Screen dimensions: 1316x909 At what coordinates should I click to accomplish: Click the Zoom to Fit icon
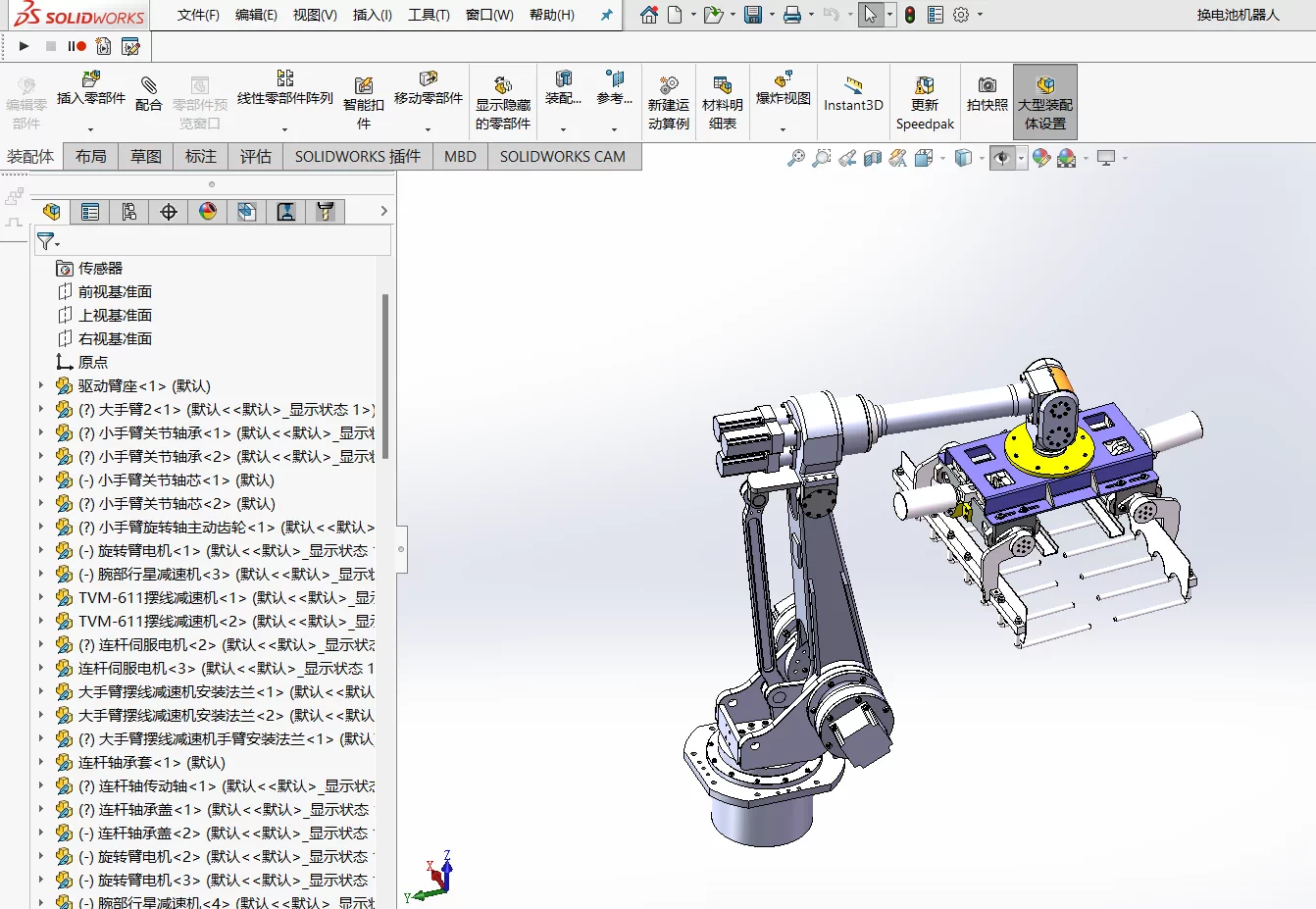pos(796,158)
